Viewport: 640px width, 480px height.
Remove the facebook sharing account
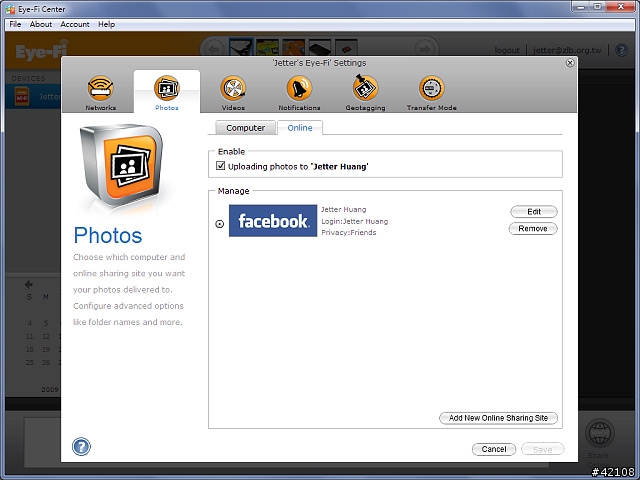coord(533,229)
